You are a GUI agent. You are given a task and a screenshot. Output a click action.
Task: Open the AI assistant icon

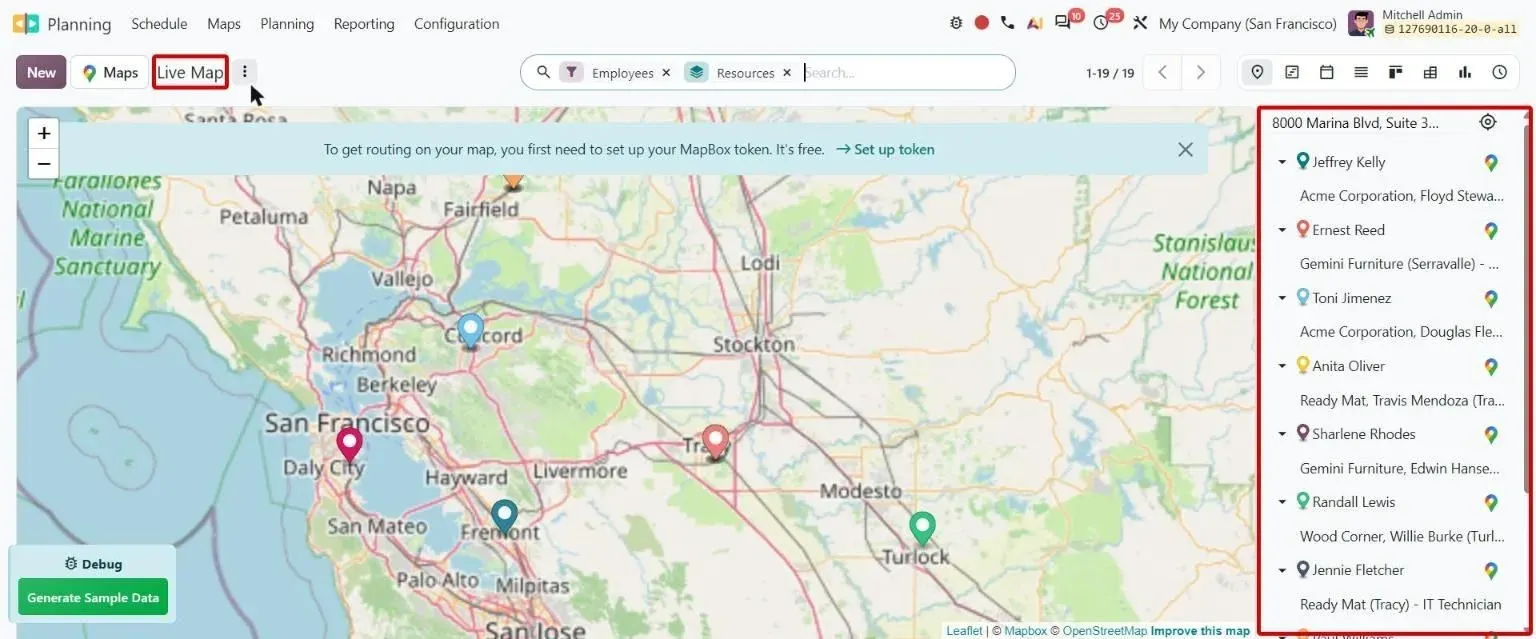coord(1034,23)
